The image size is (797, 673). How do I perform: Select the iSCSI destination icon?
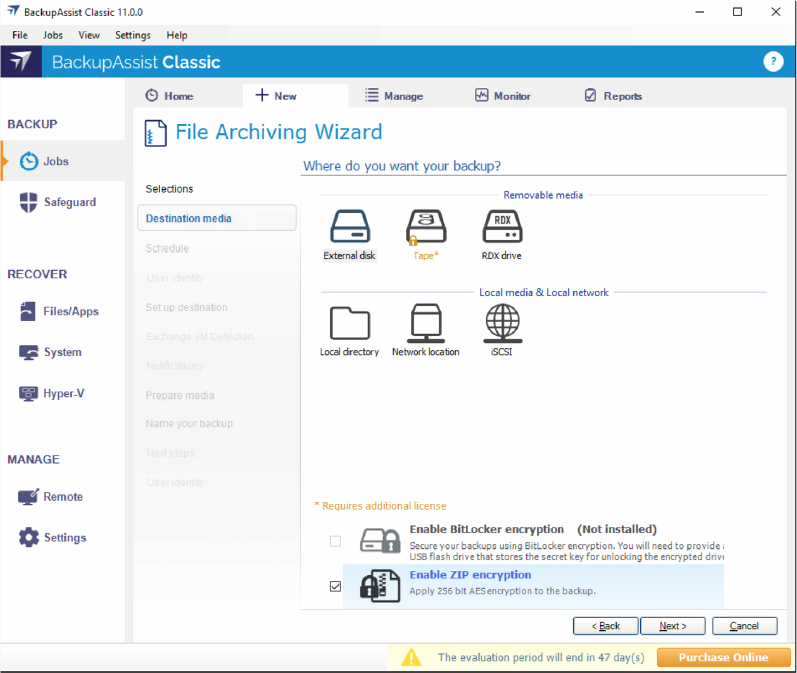pos(502,325)
